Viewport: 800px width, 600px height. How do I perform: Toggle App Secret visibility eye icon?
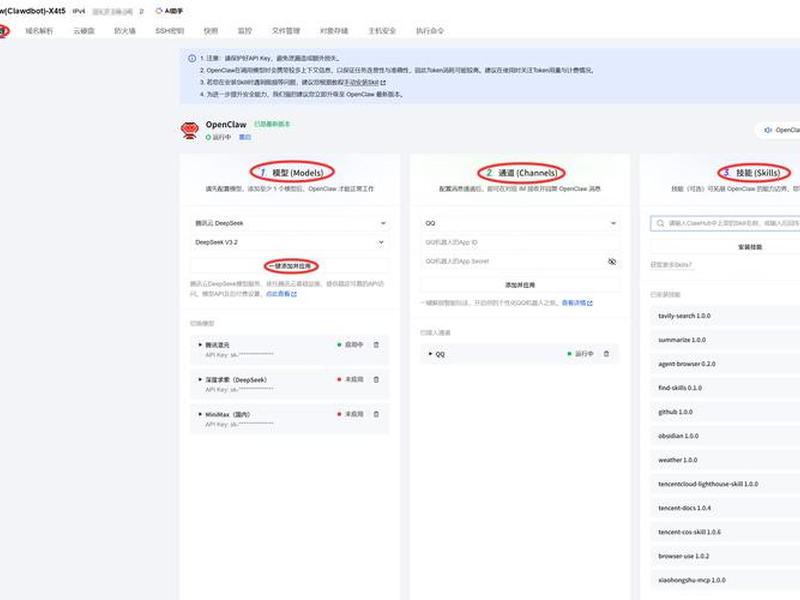612,261
